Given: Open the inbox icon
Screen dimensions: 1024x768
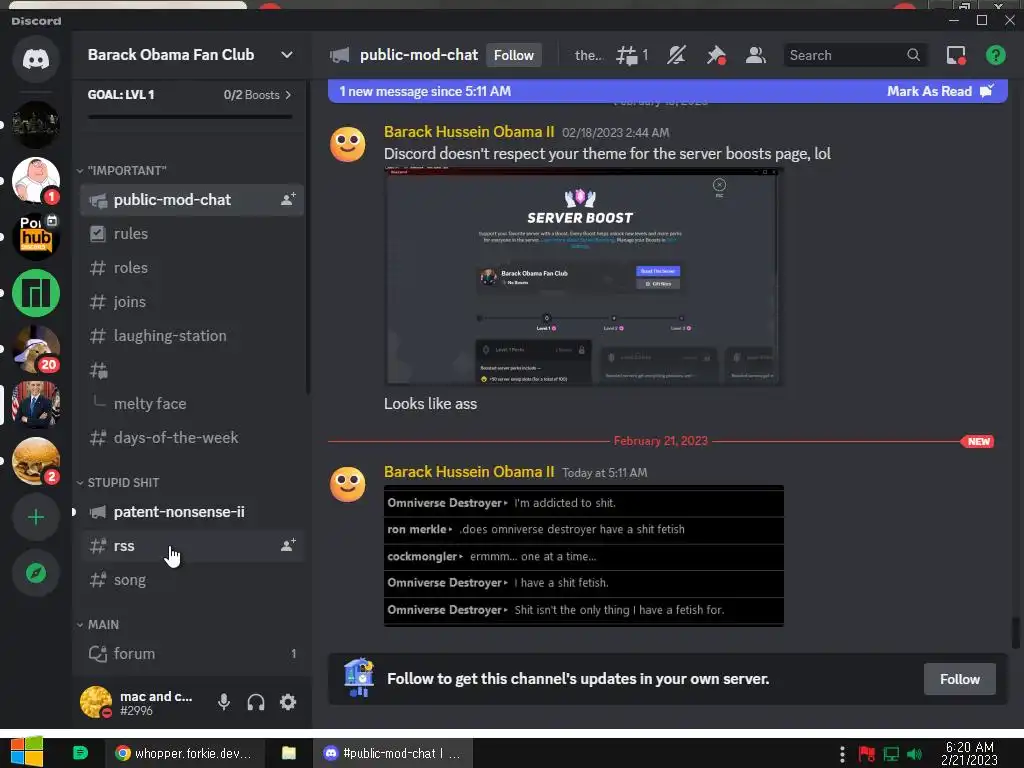Looking at the screenshot, I should (x=956, y=56).
